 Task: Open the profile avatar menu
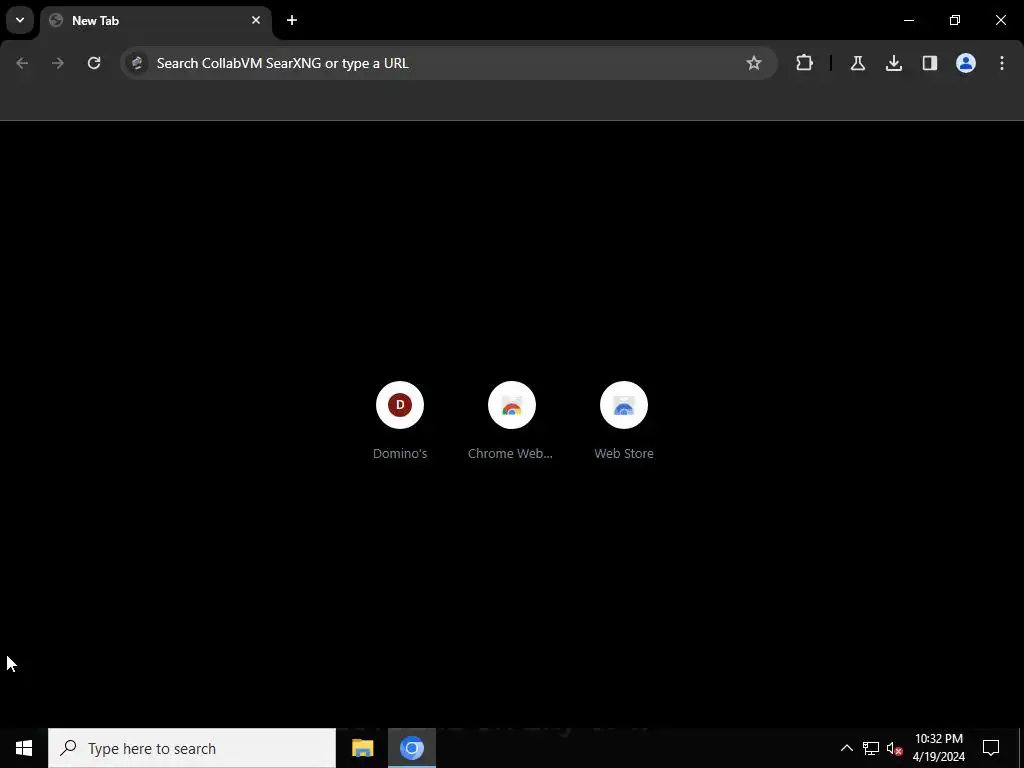tap(966, 63)
